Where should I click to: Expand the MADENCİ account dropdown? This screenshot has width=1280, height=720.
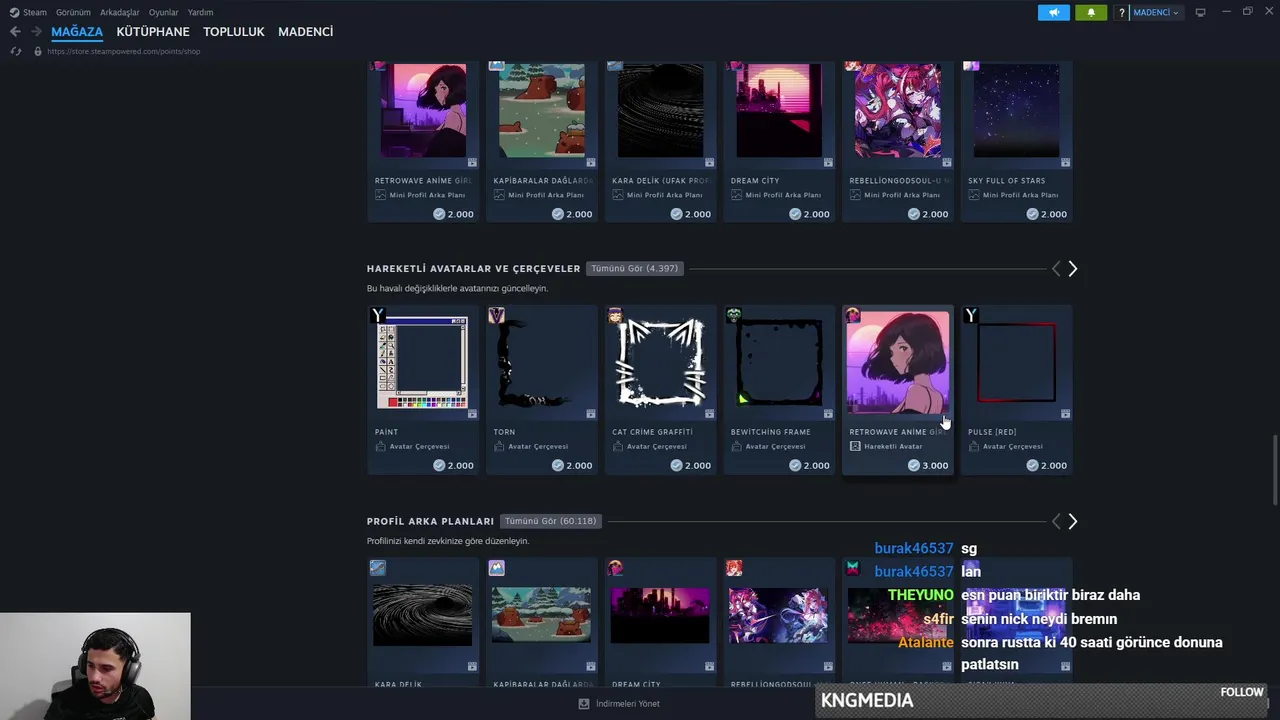point(1155,12)
